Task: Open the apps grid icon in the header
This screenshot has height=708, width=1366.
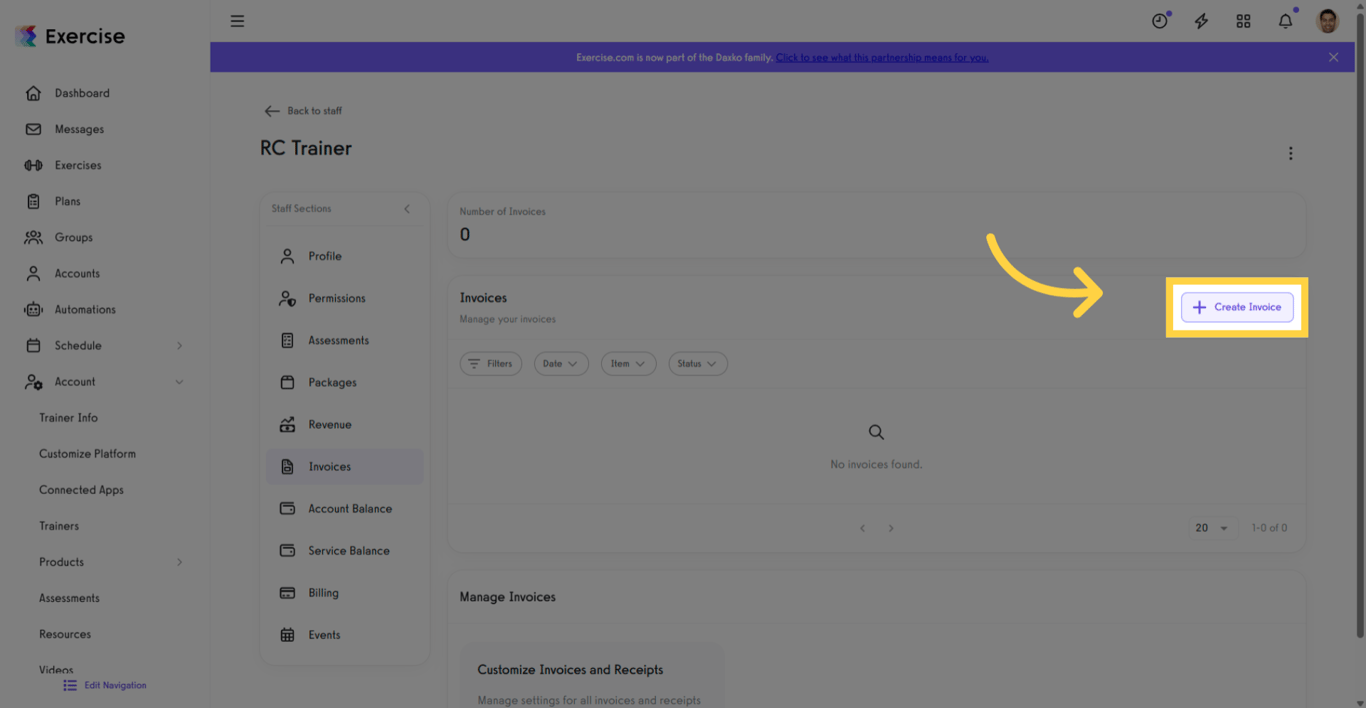Action: point(1243,20)
